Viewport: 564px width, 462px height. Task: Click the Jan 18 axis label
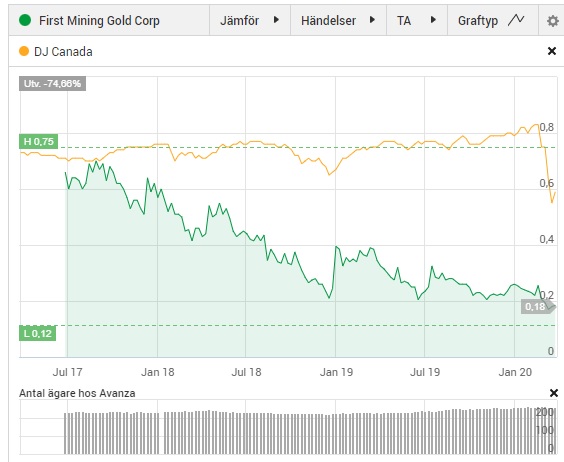158,372
